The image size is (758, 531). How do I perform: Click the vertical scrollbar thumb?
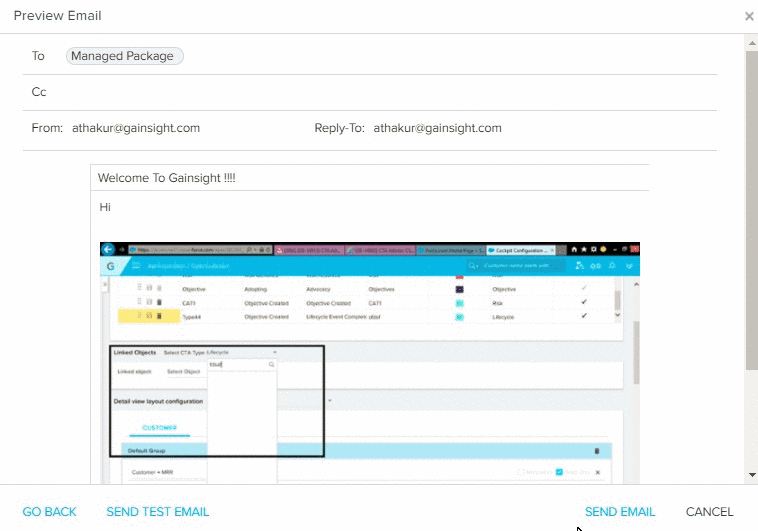pyautogui.click(x=752, y=210)
